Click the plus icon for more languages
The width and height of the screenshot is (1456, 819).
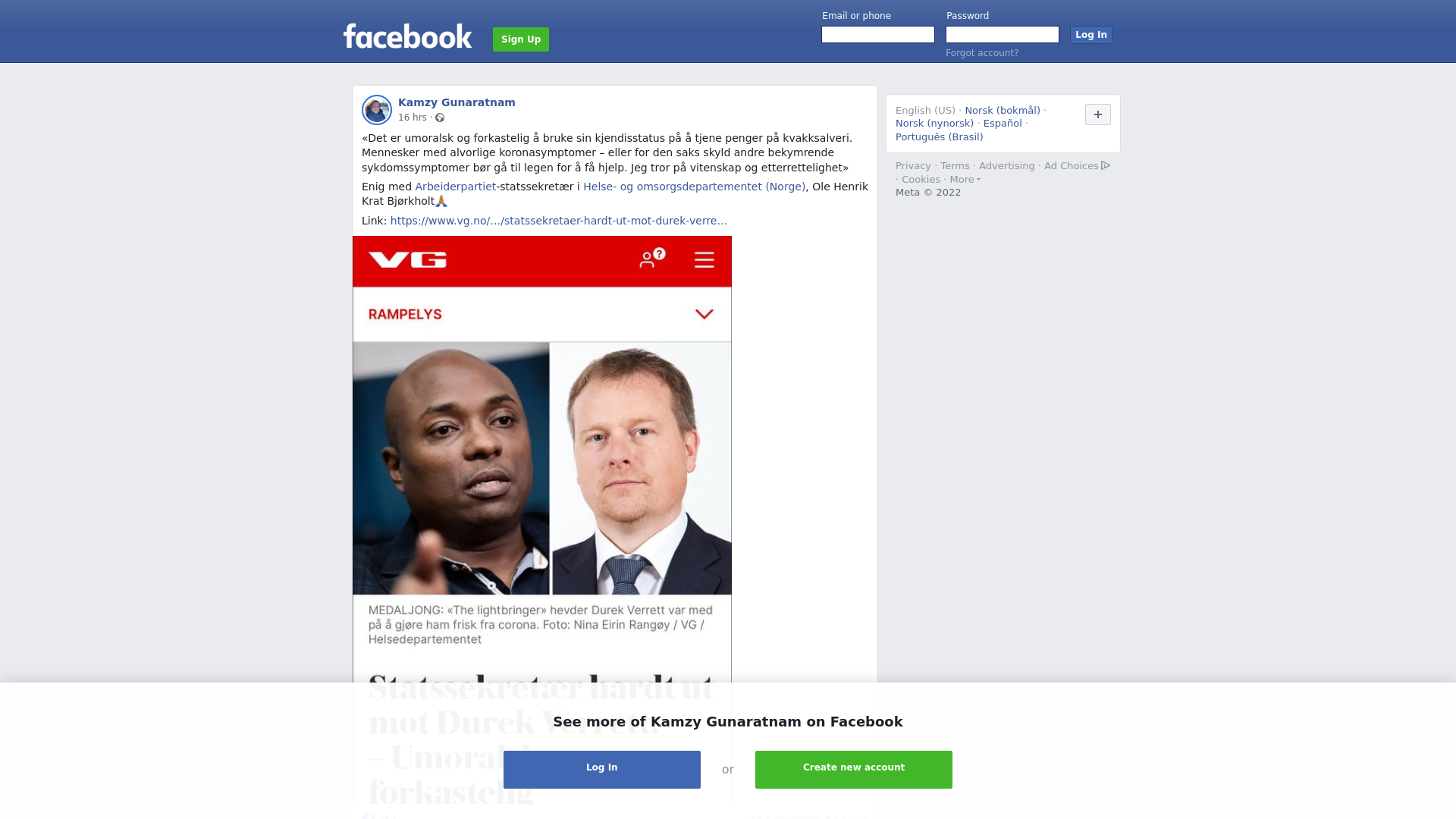click(x=1097, y=115)
